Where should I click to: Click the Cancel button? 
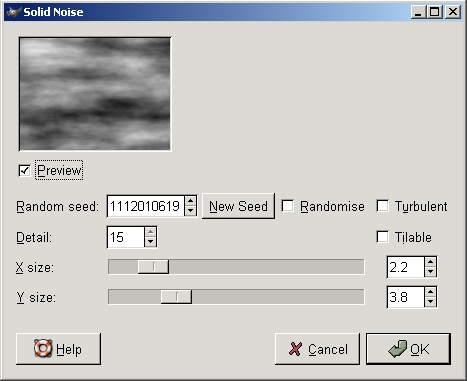pos(317,349)
